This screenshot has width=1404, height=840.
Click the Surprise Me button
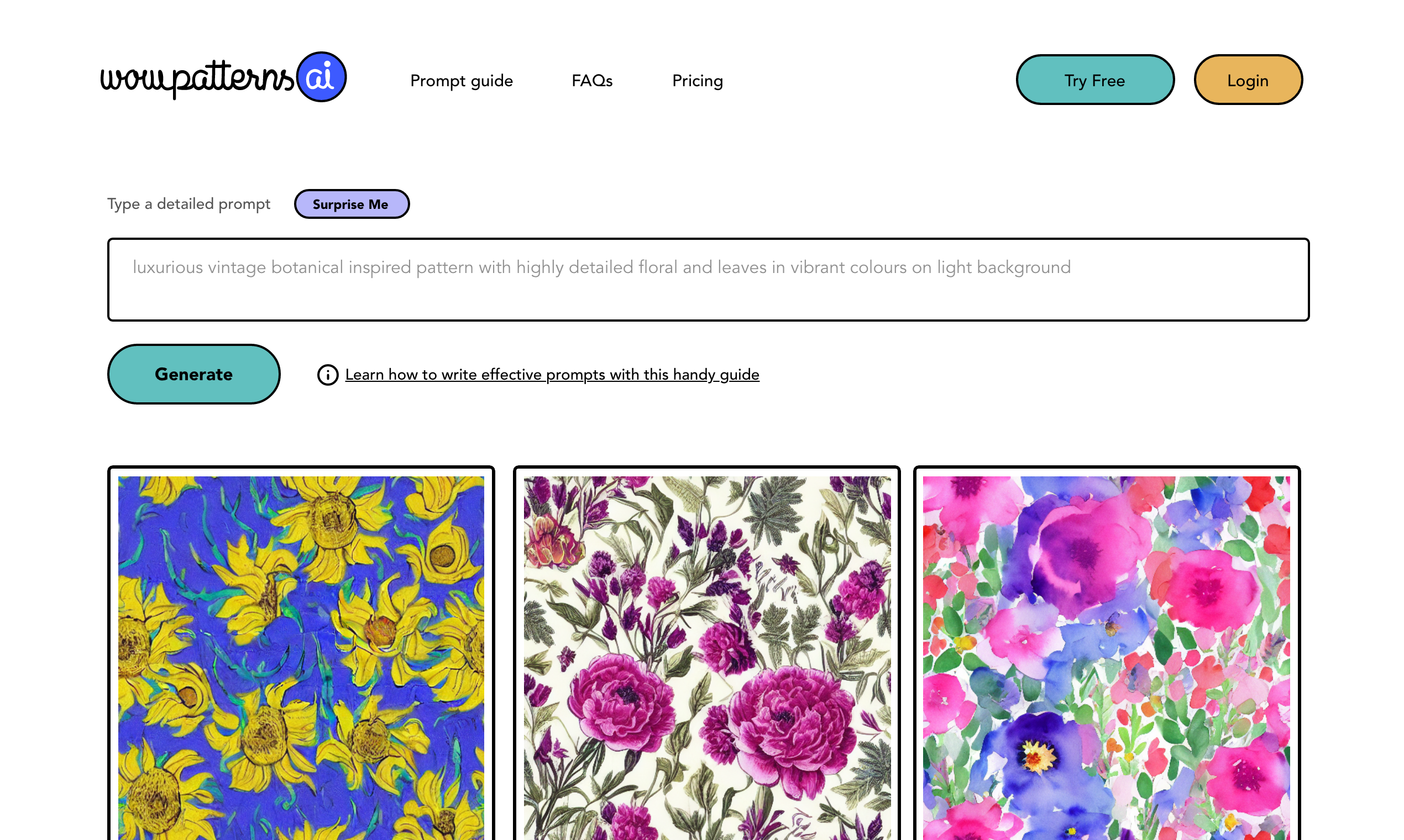[x=351, y=204]
